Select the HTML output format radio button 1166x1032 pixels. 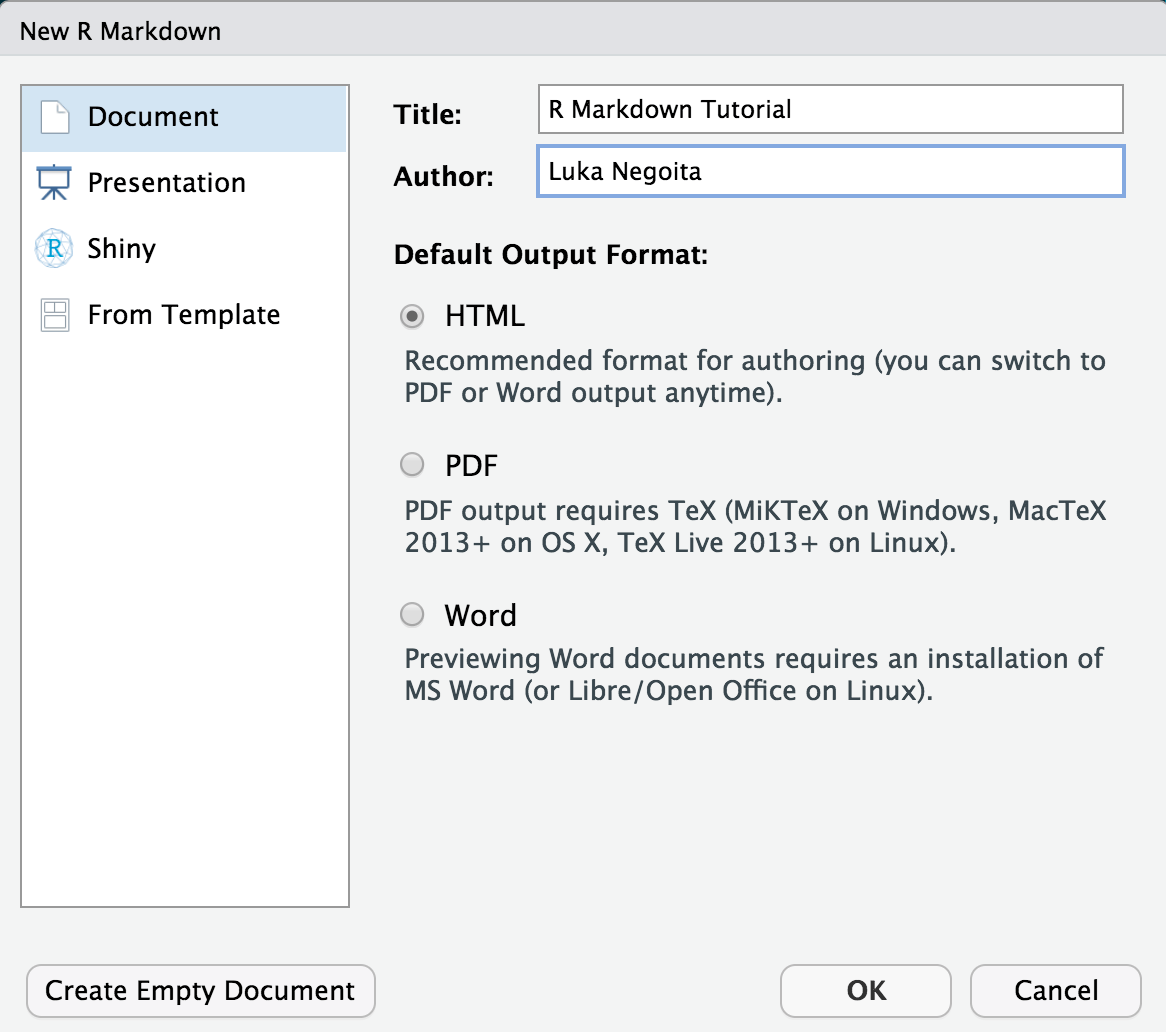412,316
